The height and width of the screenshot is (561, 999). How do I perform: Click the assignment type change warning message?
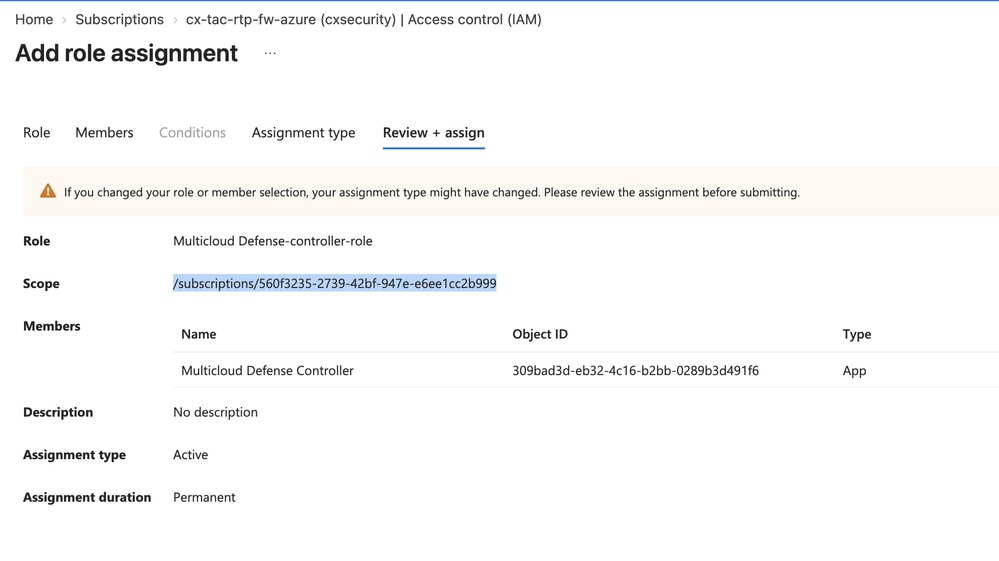tap(431, 192)
